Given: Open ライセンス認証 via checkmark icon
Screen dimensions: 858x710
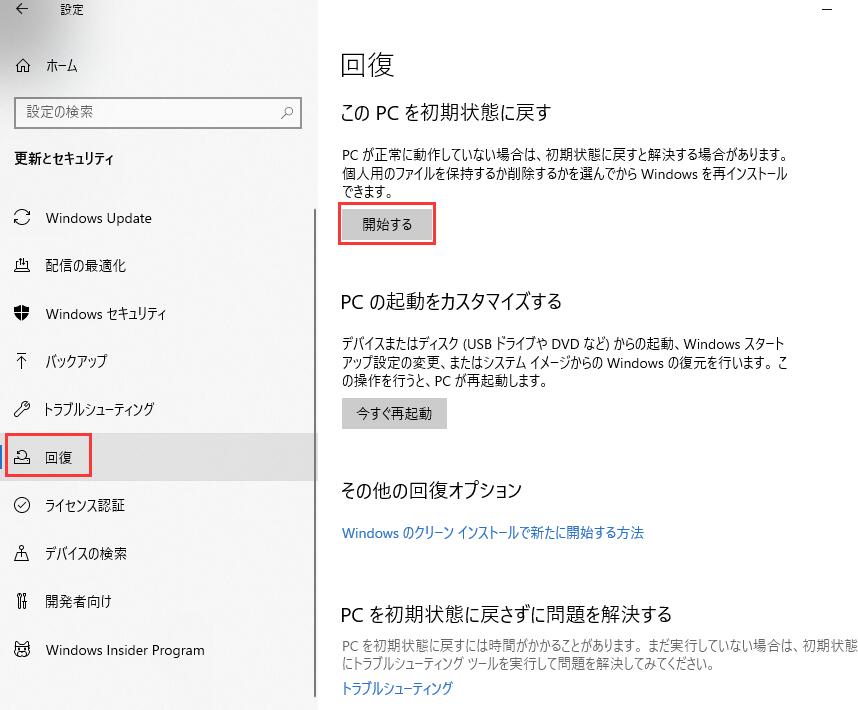Looking at the screenshot, I should pos(23,506).
